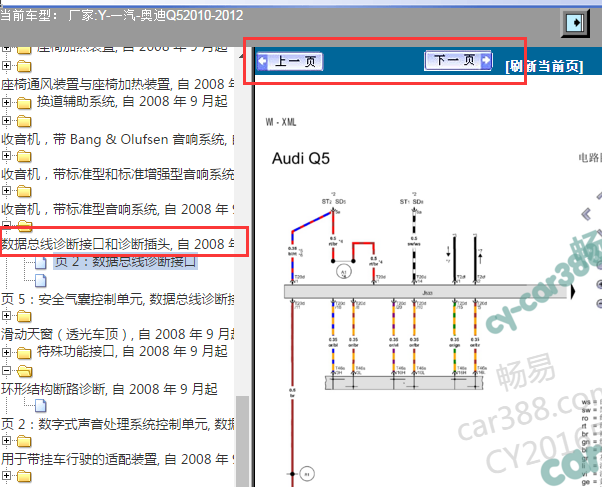The height and width of the screenshot is (487, 602).
Task: Click document icon above 页 5:安全气囊控制单元
Action: (41, 281)
